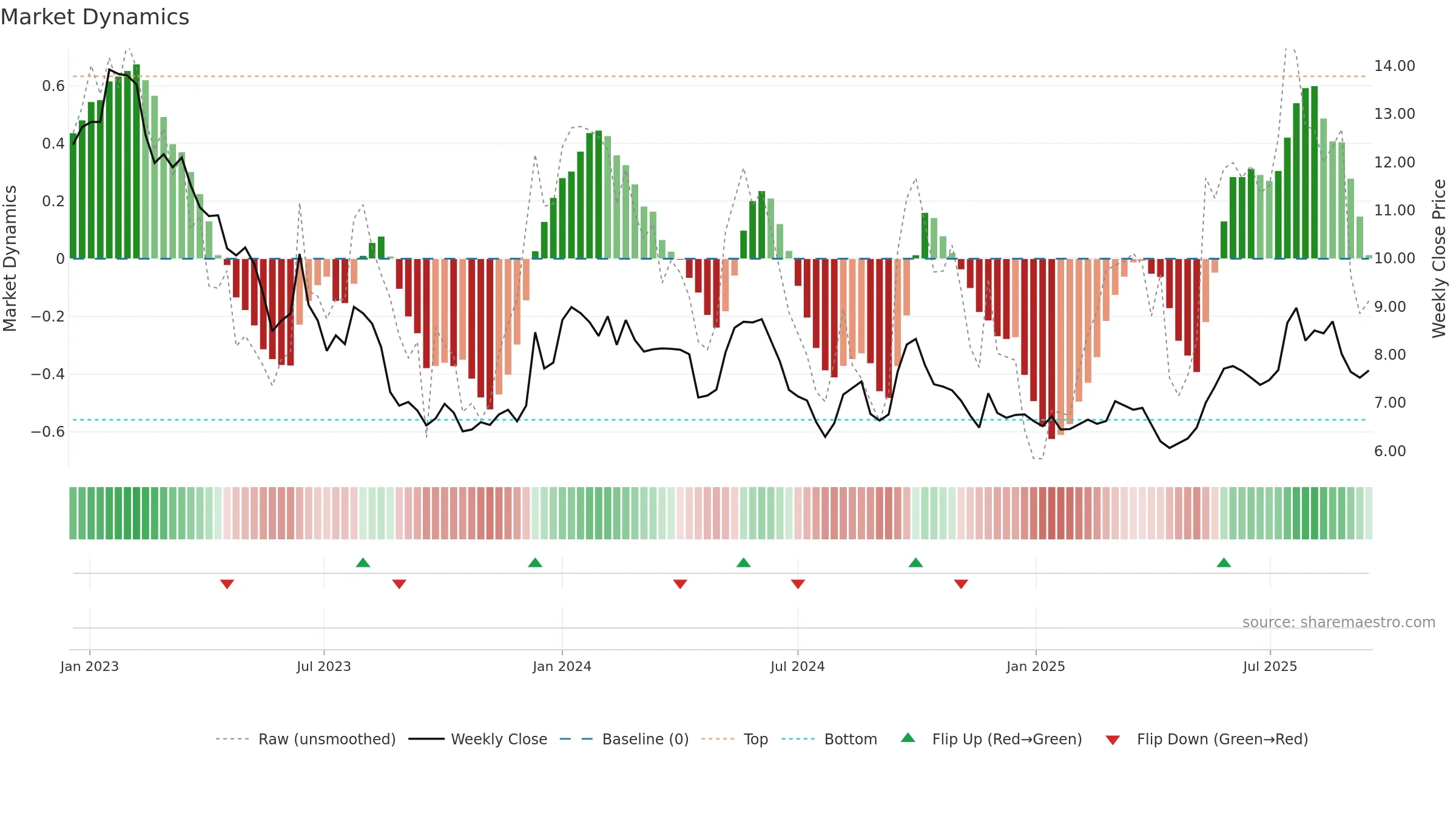The image size is (1456, 819).
Task: Click the tallest dark green bar in early 2023
Action: [x=136, y=161]
